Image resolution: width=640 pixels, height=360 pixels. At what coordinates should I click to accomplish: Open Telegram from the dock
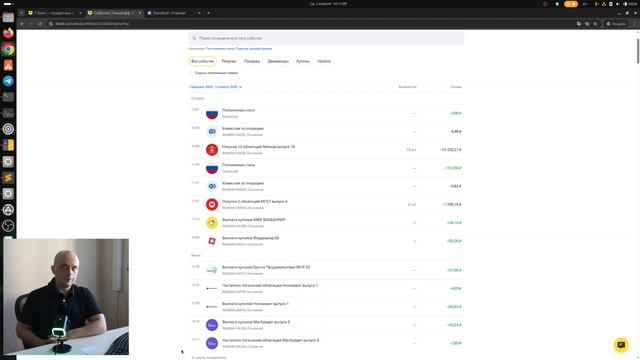pos(8,81)
